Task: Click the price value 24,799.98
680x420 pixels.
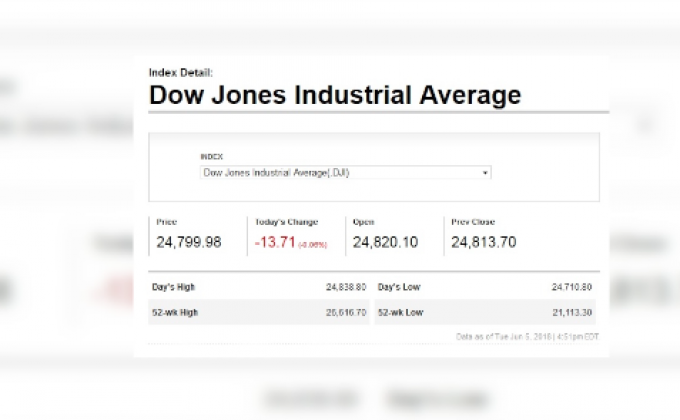Action: (189, 242)
